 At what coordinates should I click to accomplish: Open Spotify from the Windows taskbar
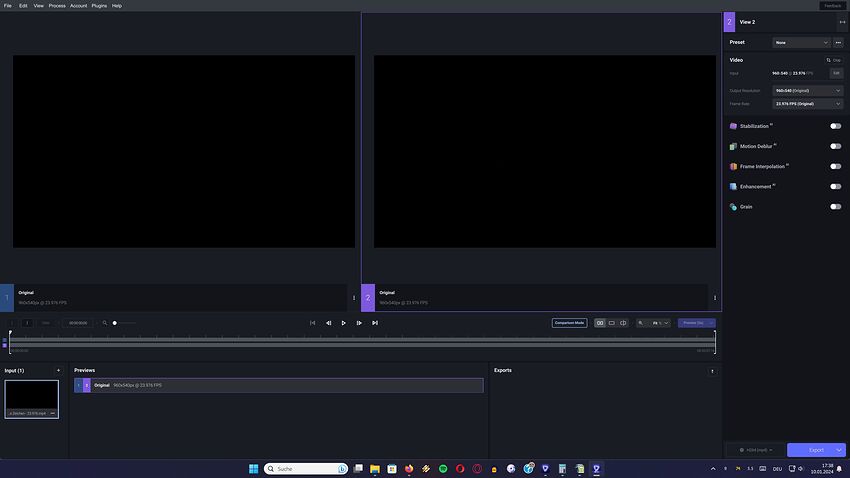click(x=443, y=468)
